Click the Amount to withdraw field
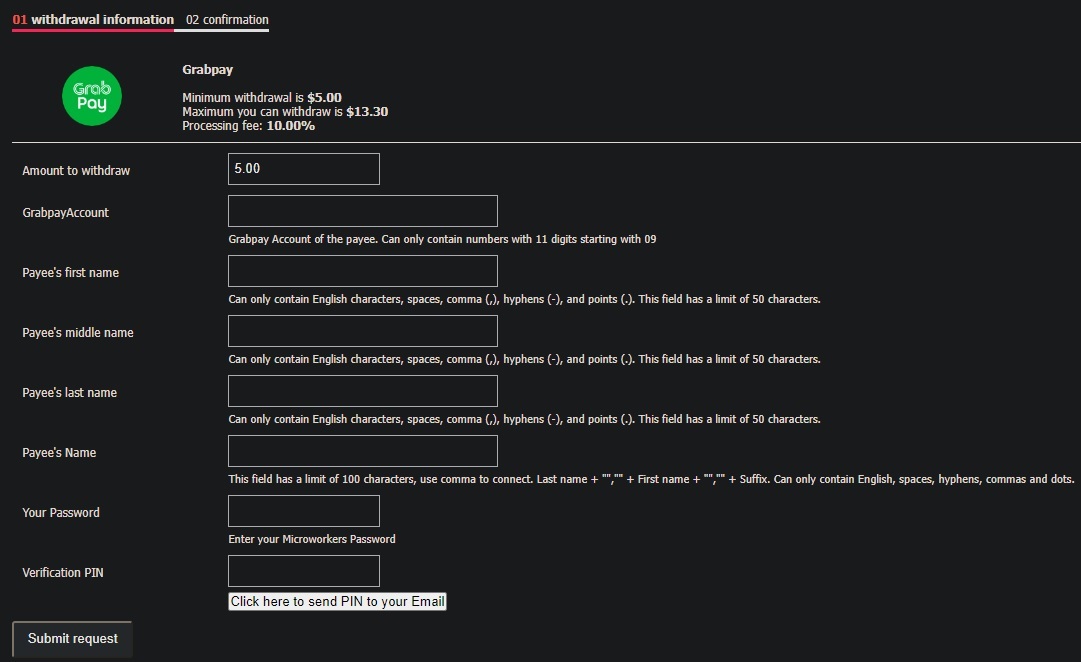The width and height of the screenshot is (1081, 662). [x=304, y=169]
